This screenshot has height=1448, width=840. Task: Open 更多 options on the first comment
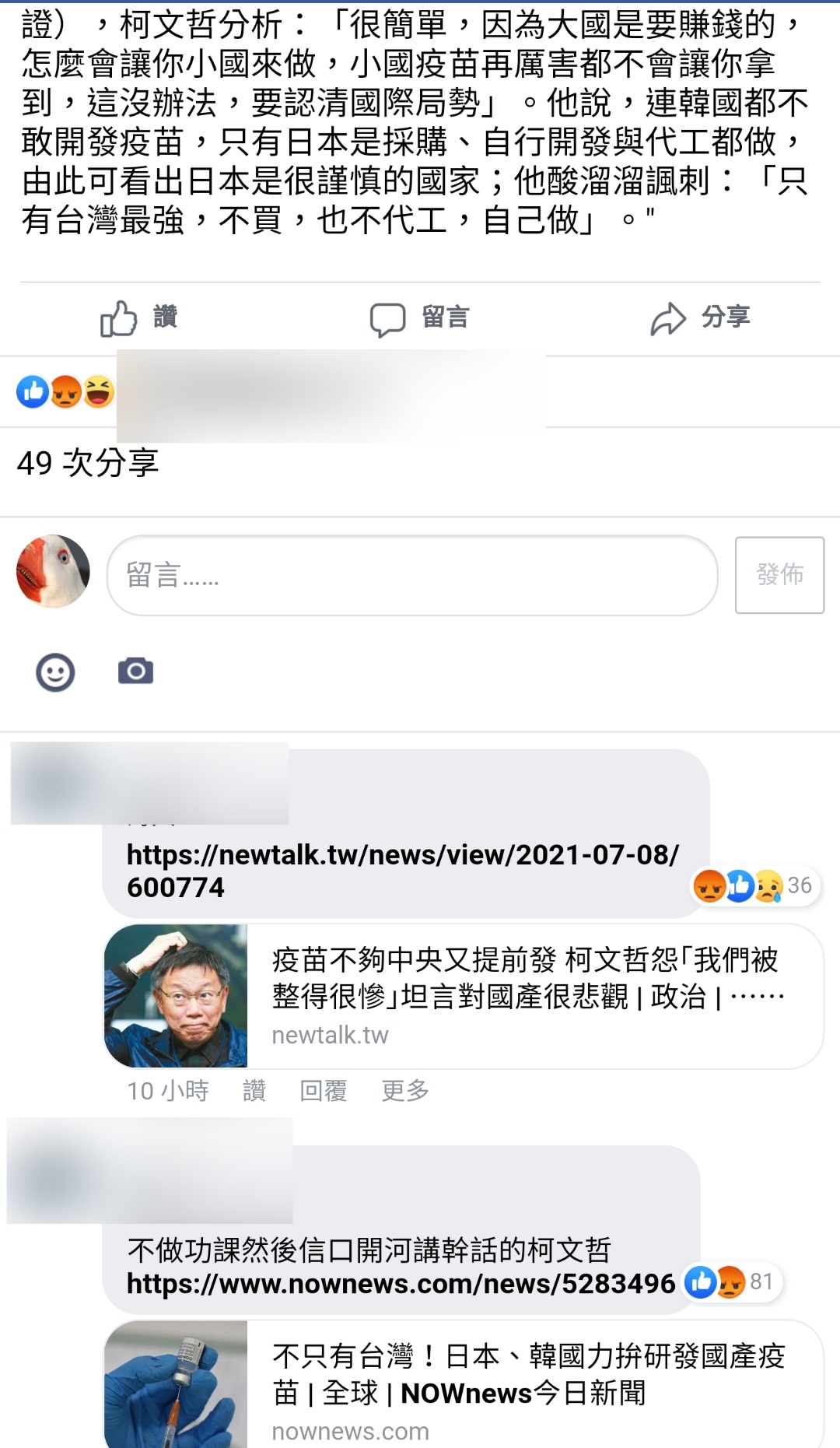pos(405,1091)
